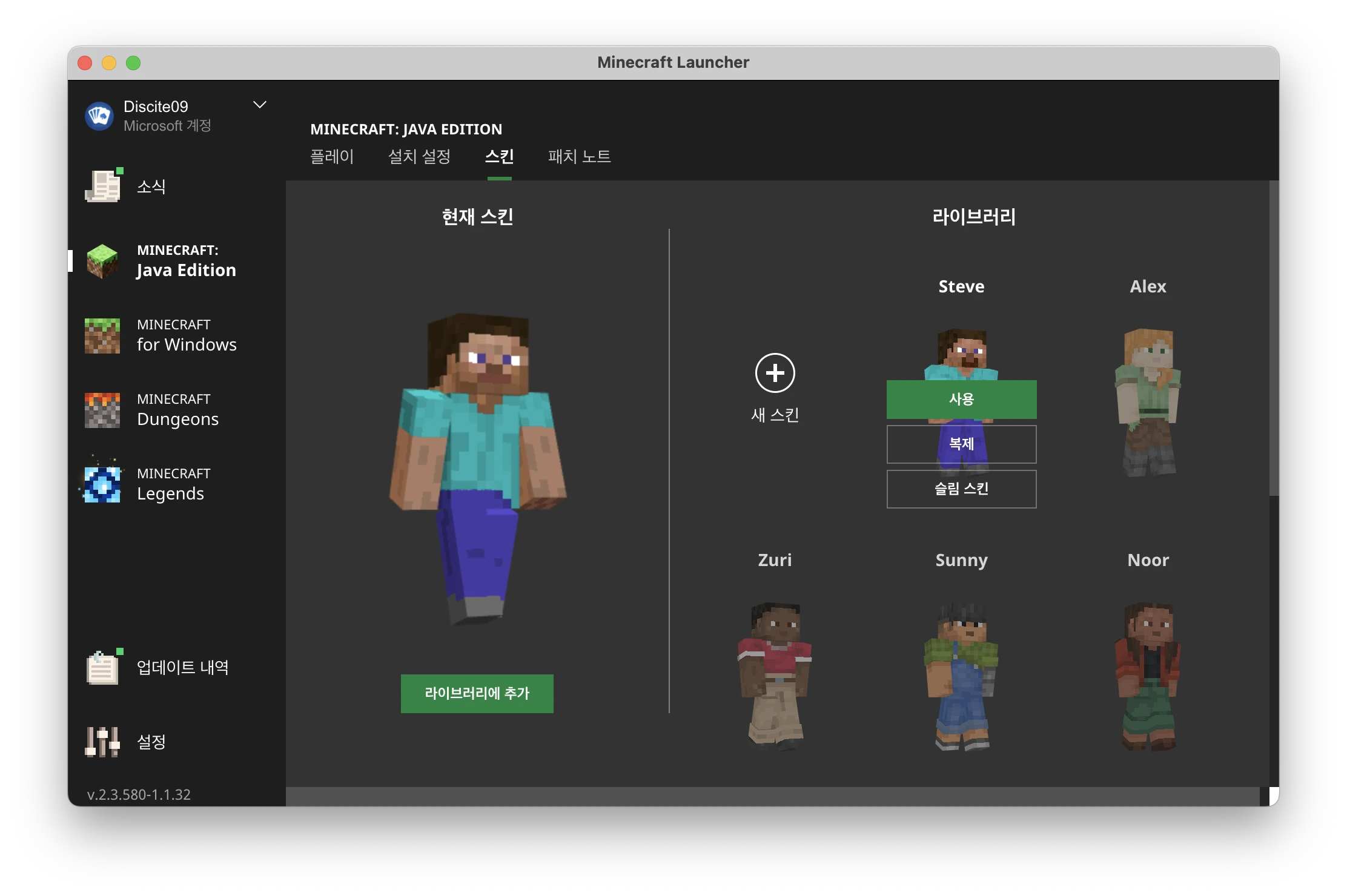Viewport: 1347px width, 896px height.
Task: Select the Alex skin thumbnail
Action: tap(1148, 403)
